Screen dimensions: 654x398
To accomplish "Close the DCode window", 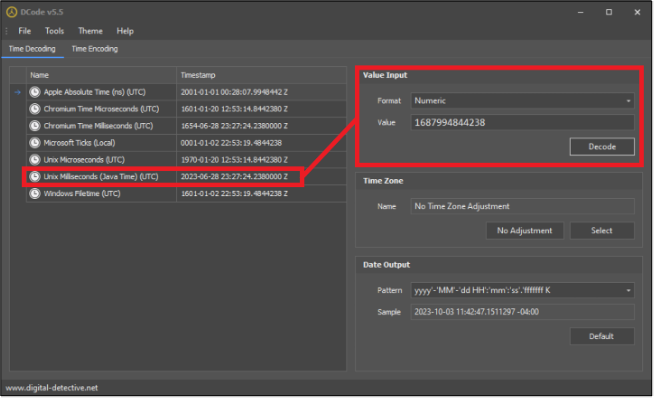I will 637,12.
